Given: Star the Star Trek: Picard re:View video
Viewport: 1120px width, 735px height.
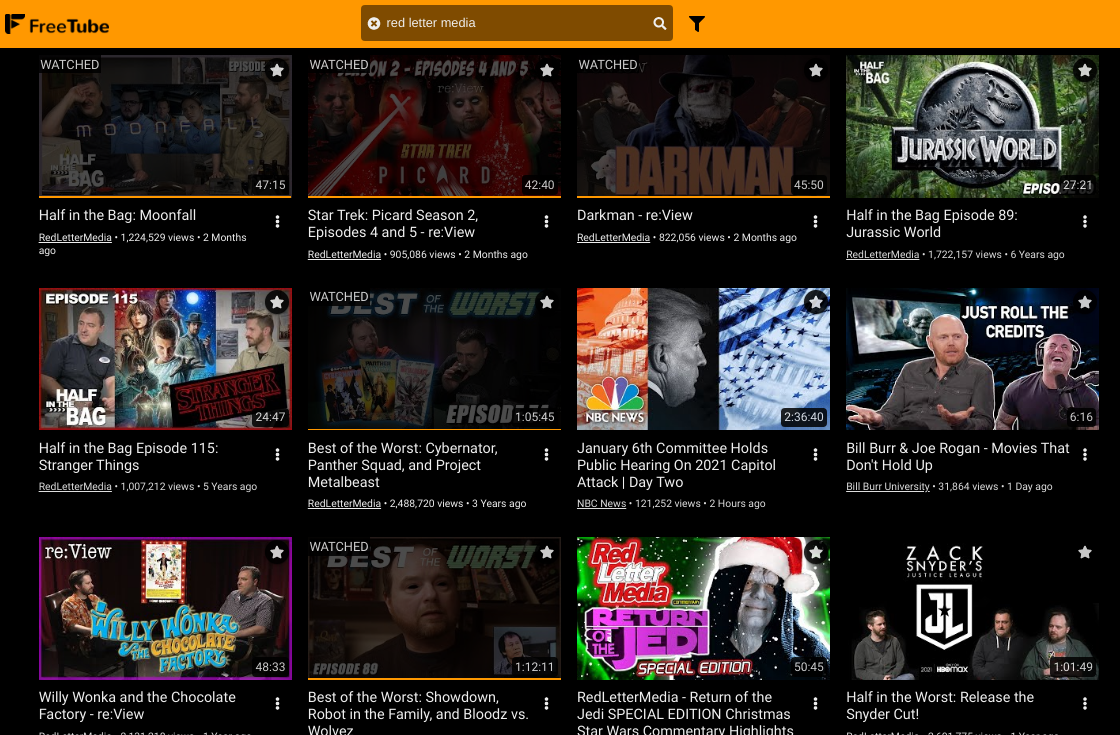Looking at the screenshot, I should click(546, 70).
